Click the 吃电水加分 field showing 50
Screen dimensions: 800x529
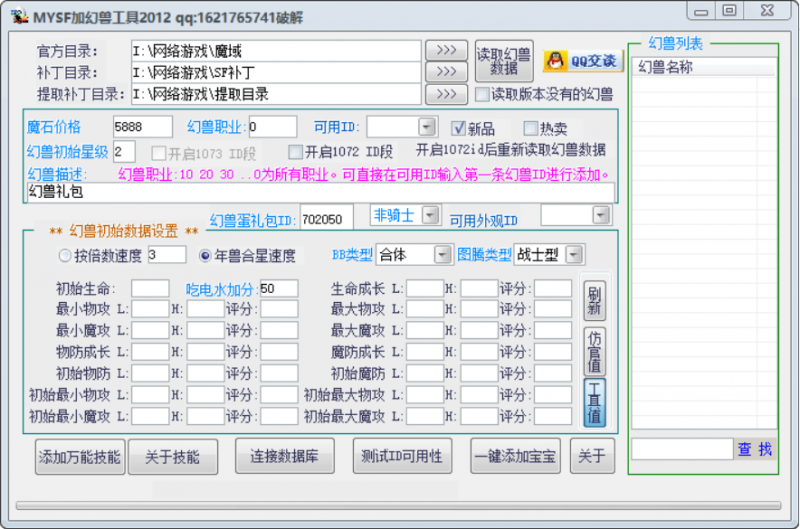(279, 288)
